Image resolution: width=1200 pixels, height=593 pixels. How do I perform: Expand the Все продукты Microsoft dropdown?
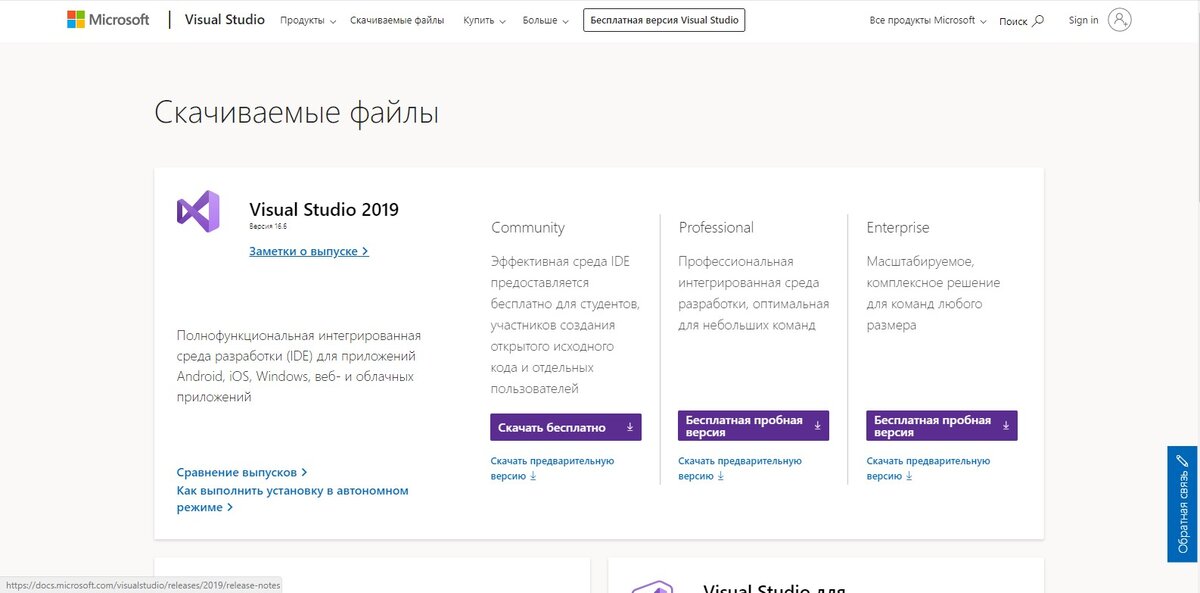(928, 20)
